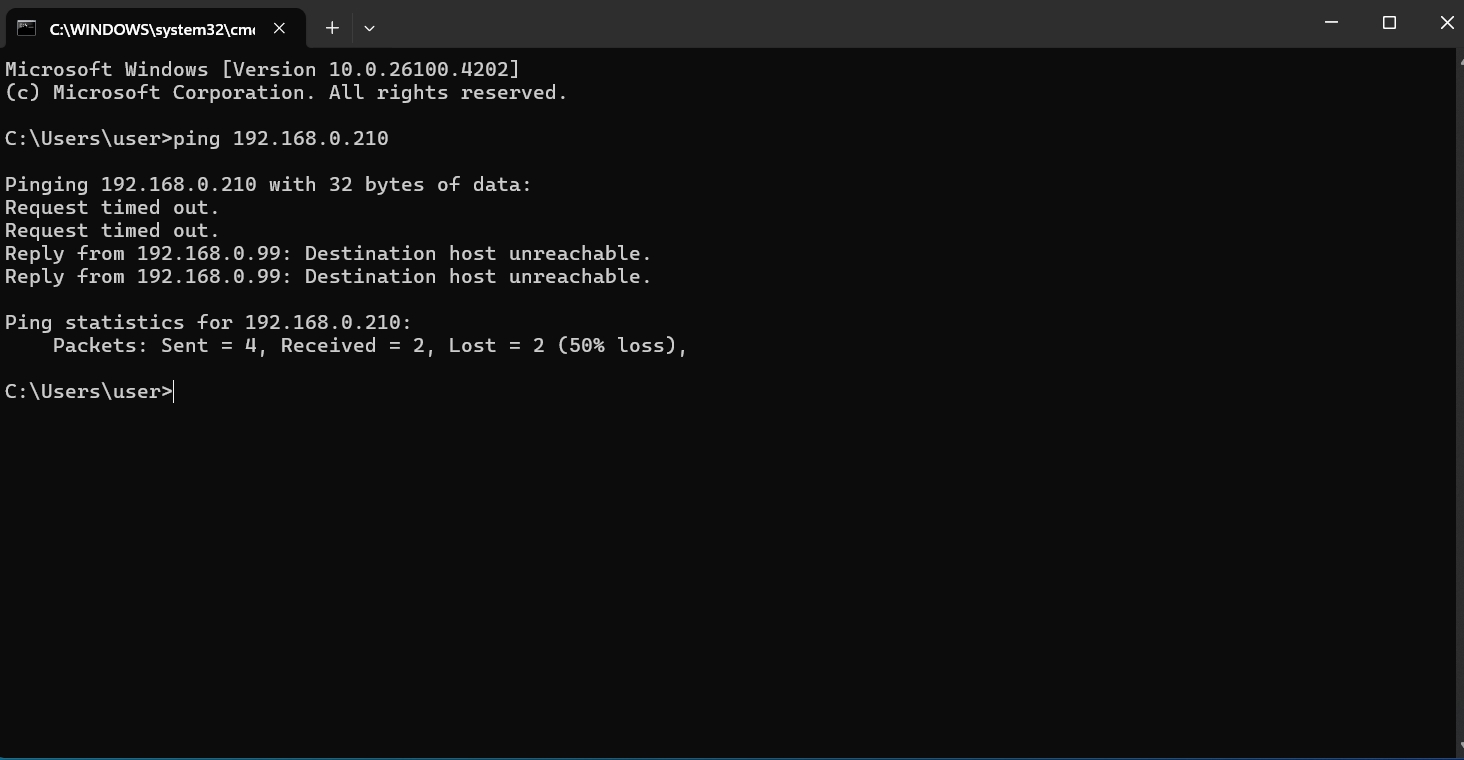Click the empty title bar area
The image size is (1464, 760).
pyautogui.click(x=800, y=24)
